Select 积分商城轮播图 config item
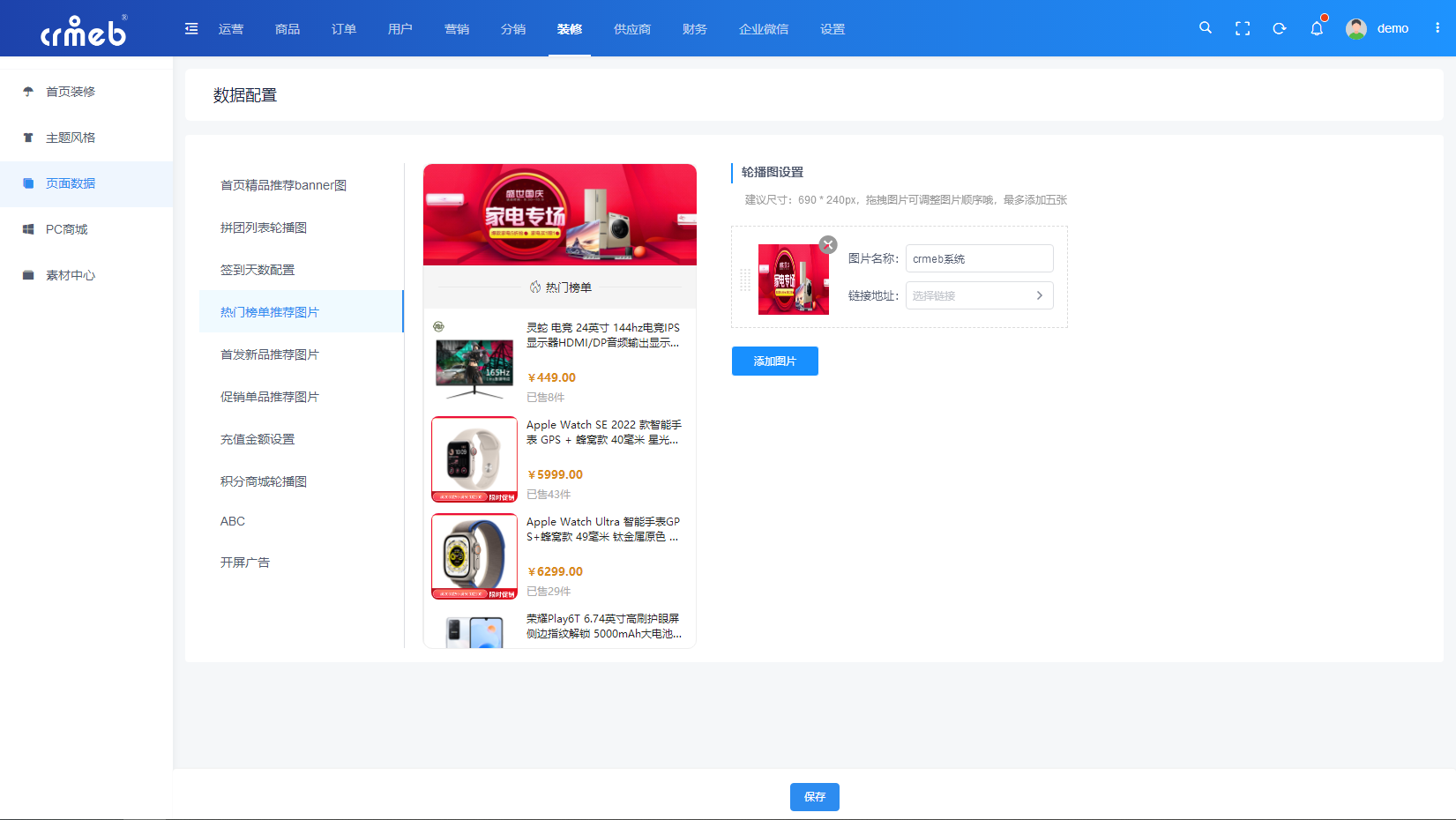This screenshot has height=820, width=1456. pyautogui.click(x=301, y=481)
